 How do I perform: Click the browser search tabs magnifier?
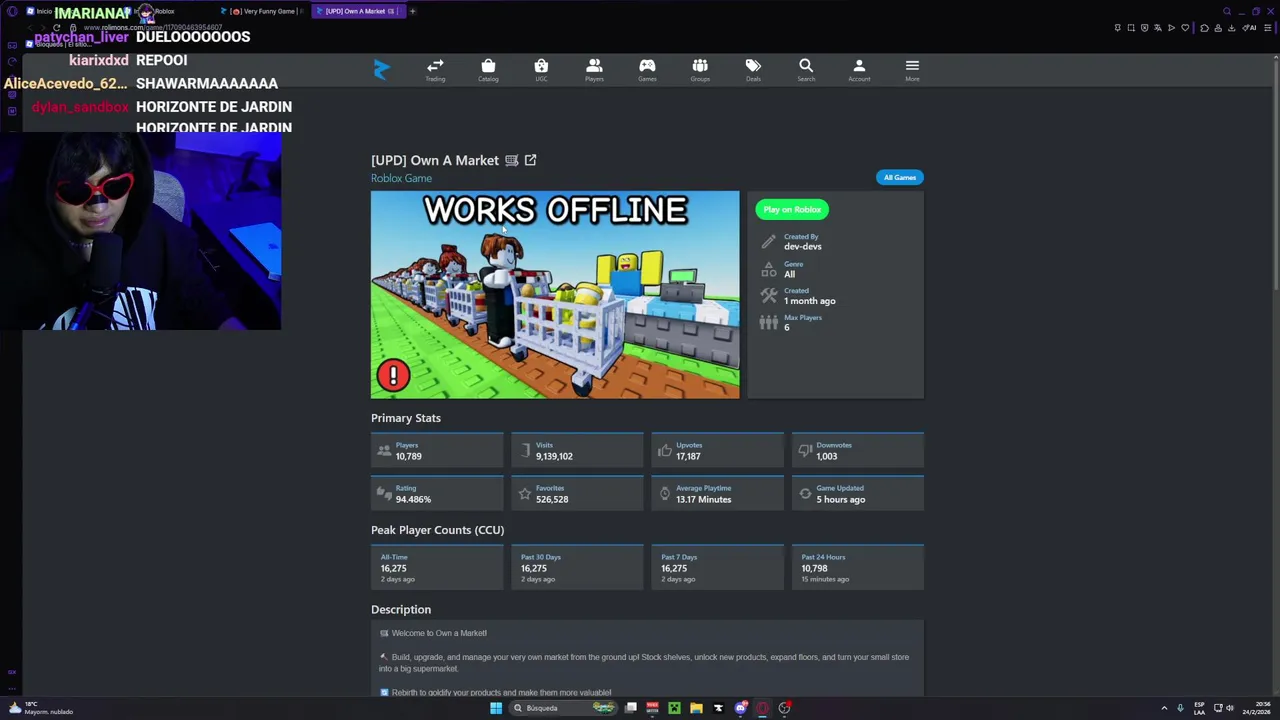pyautogui.click(x=1227, y=11)
